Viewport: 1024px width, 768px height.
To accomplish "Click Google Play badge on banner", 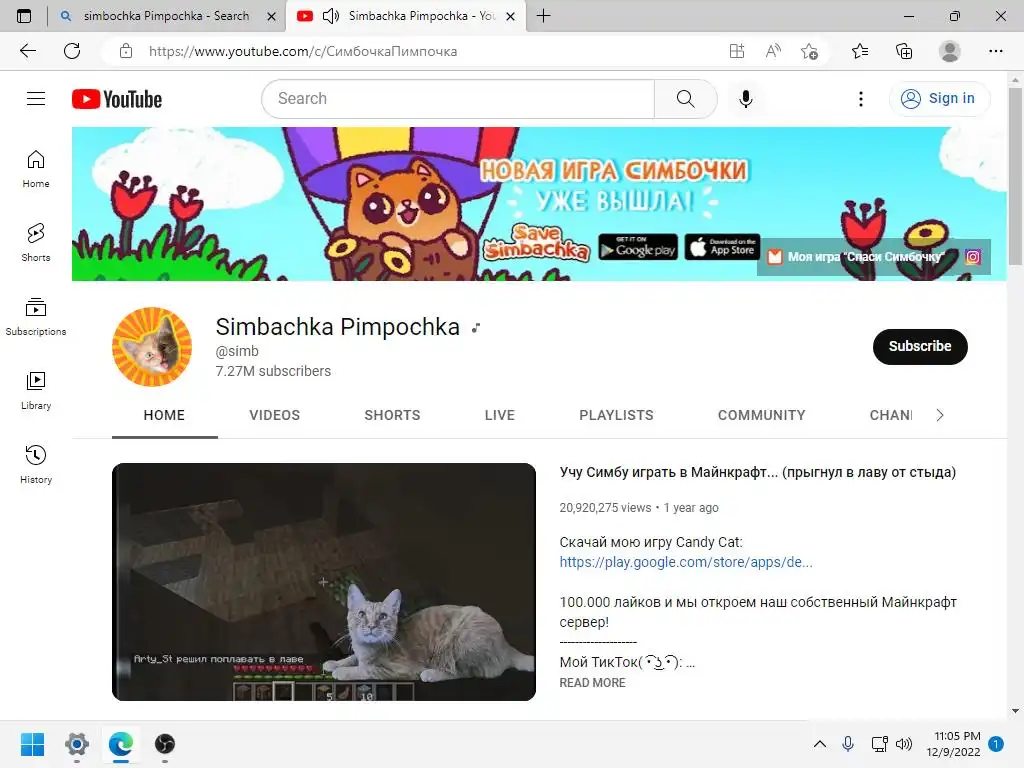I will point(638,247).
